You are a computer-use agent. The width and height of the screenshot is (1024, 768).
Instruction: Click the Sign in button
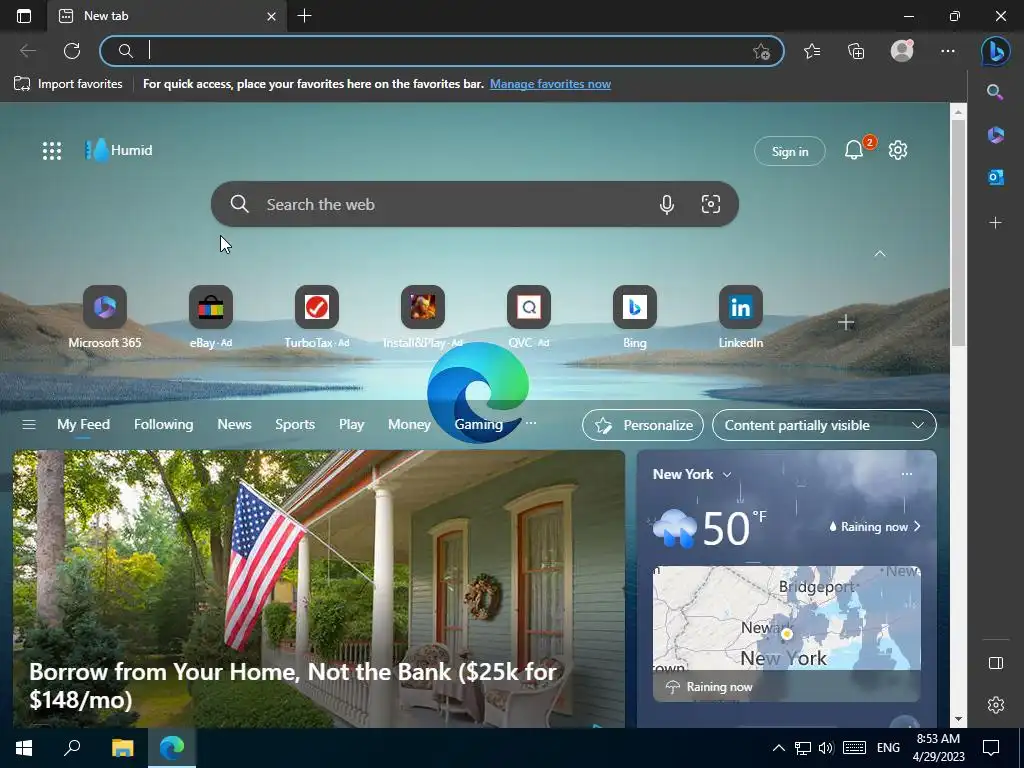point(790,152)
